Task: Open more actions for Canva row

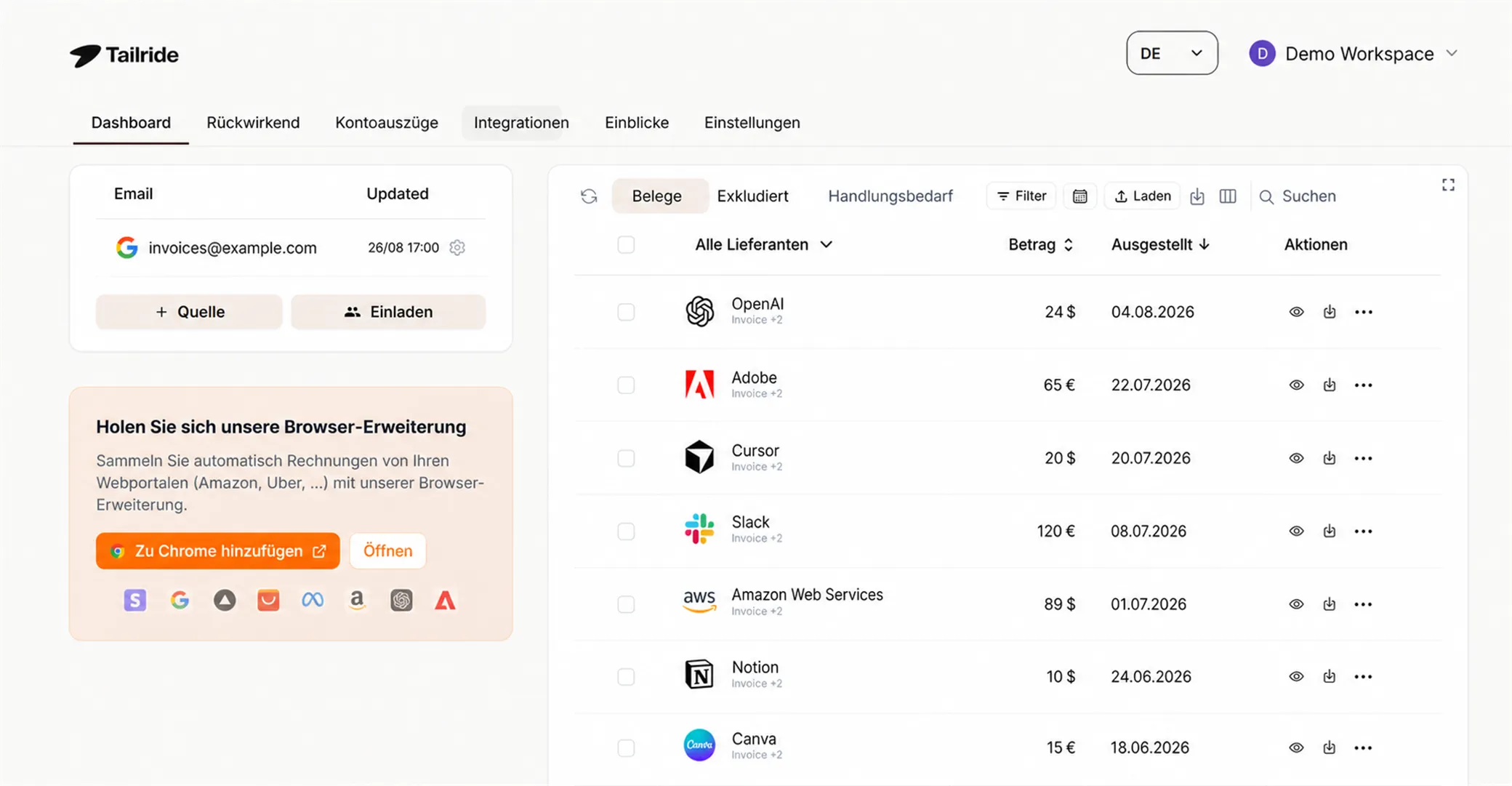Action: click(x=1364, y=747)
